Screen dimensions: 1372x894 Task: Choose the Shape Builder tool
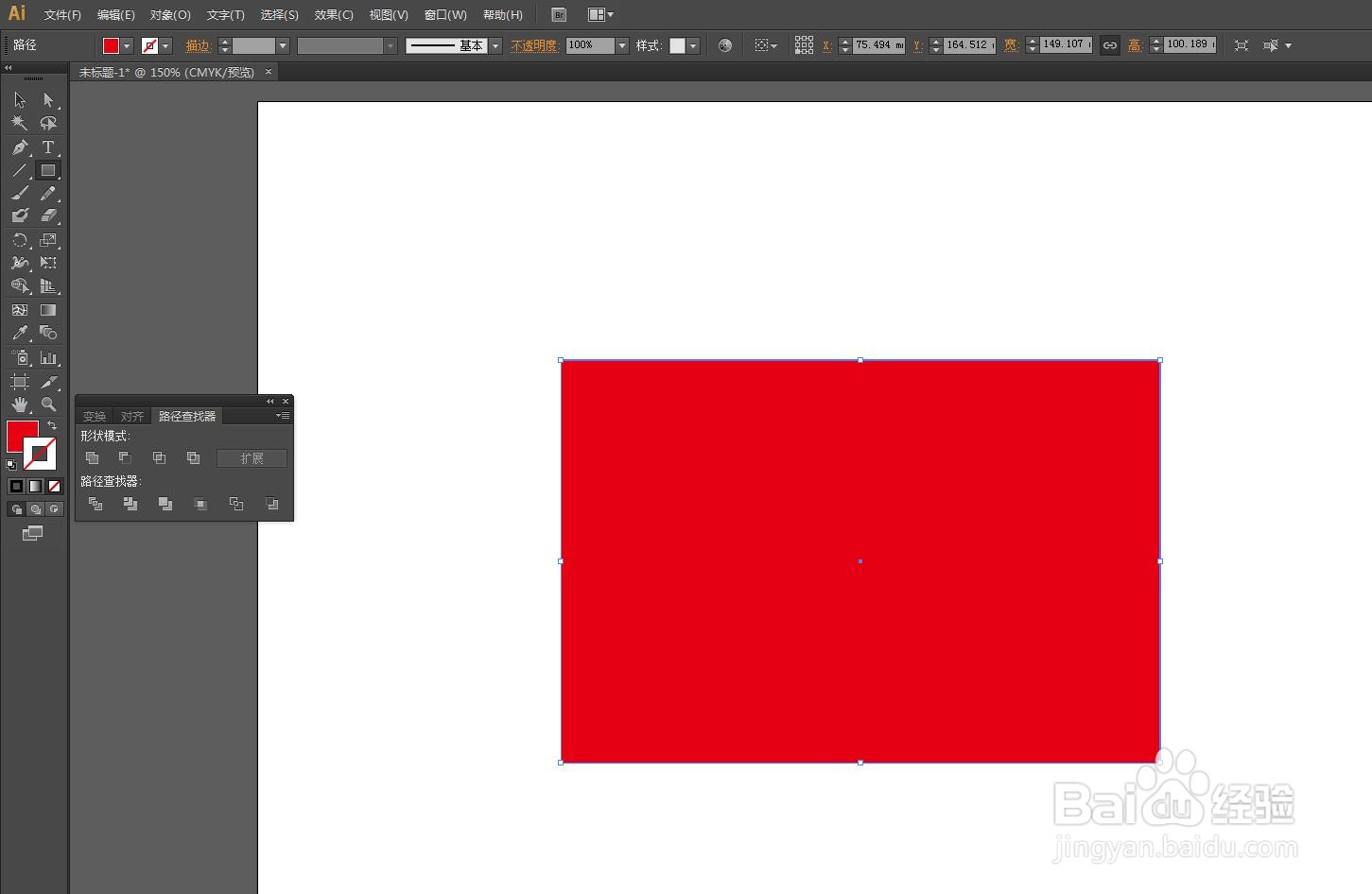20,285
